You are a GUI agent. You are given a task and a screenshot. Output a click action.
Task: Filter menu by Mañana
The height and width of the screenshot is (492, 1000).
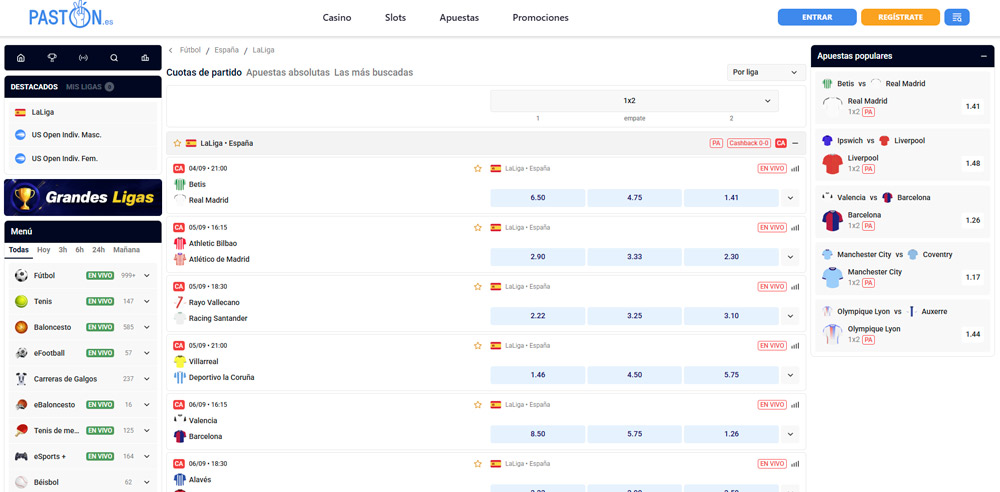[126, 250]
